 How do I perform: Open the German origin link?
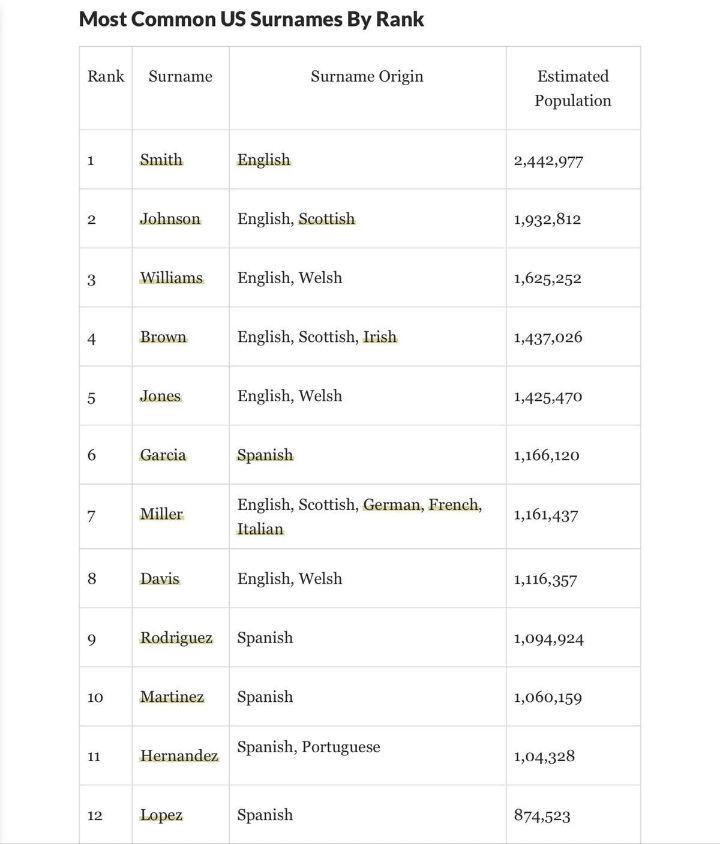tap(391, 505)
